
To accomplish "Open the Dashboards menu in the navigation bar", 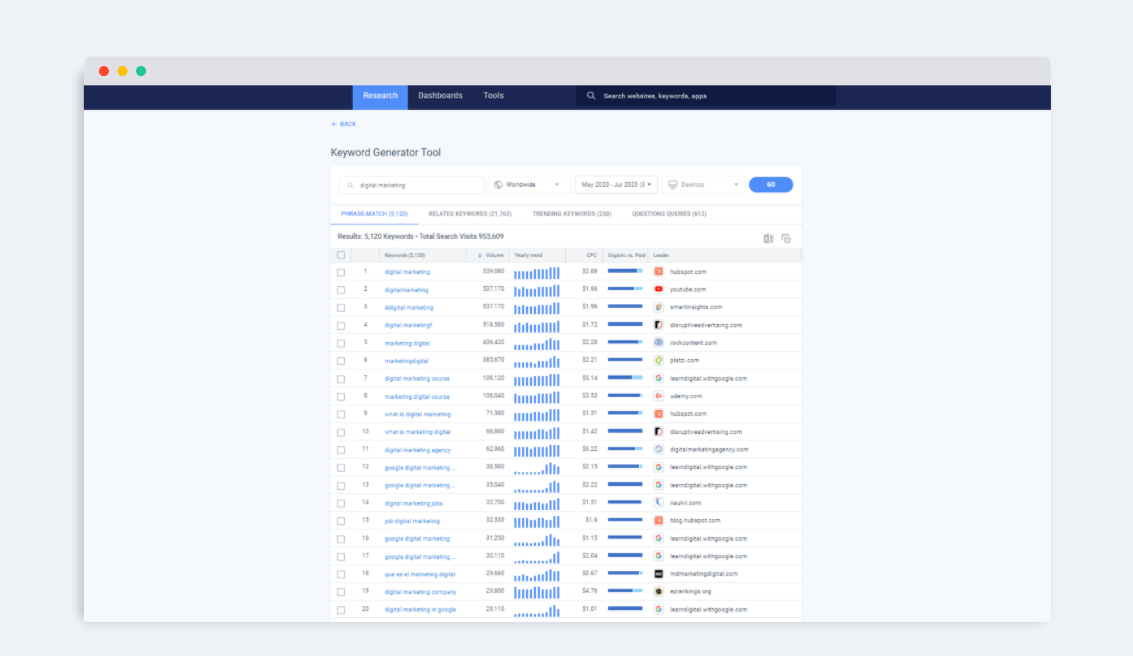I will (x=440, y=95).
